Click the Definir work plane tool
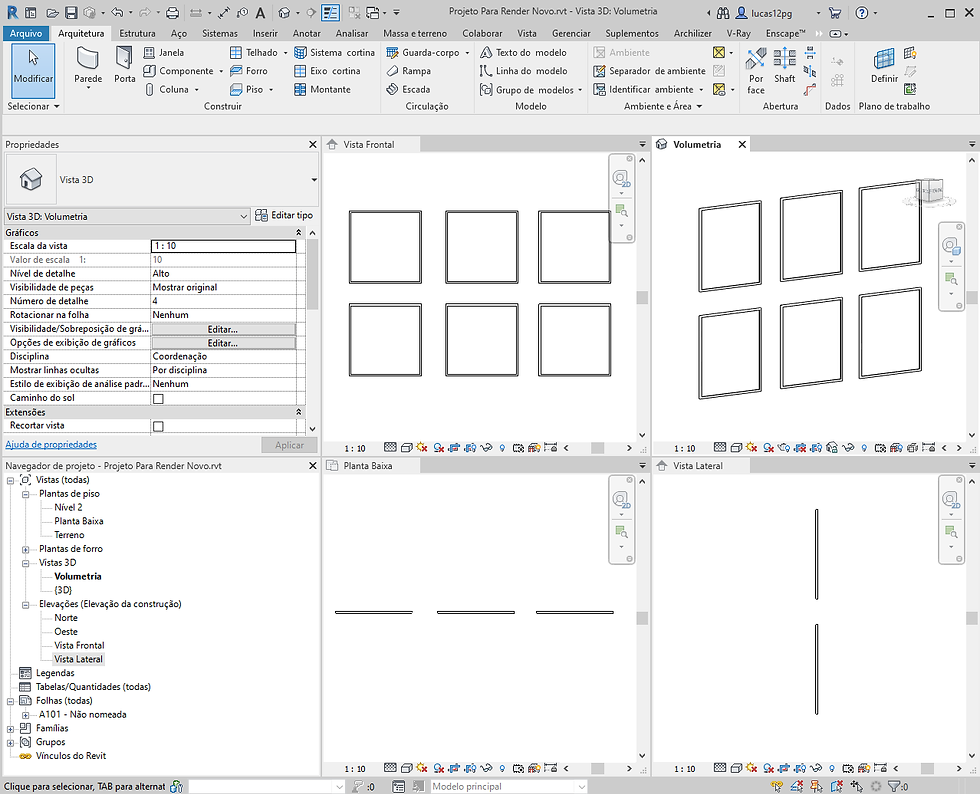 (x=884, y=66)
